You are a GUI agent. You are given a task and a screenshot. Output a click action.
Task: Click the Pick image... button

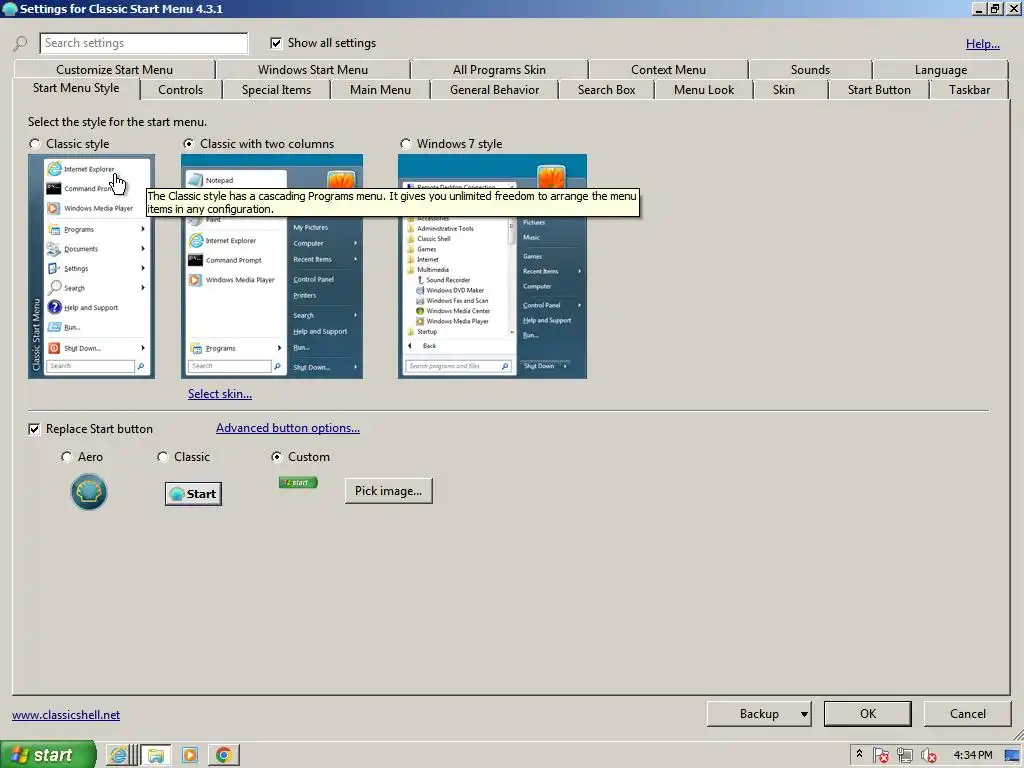click(389, 491)
